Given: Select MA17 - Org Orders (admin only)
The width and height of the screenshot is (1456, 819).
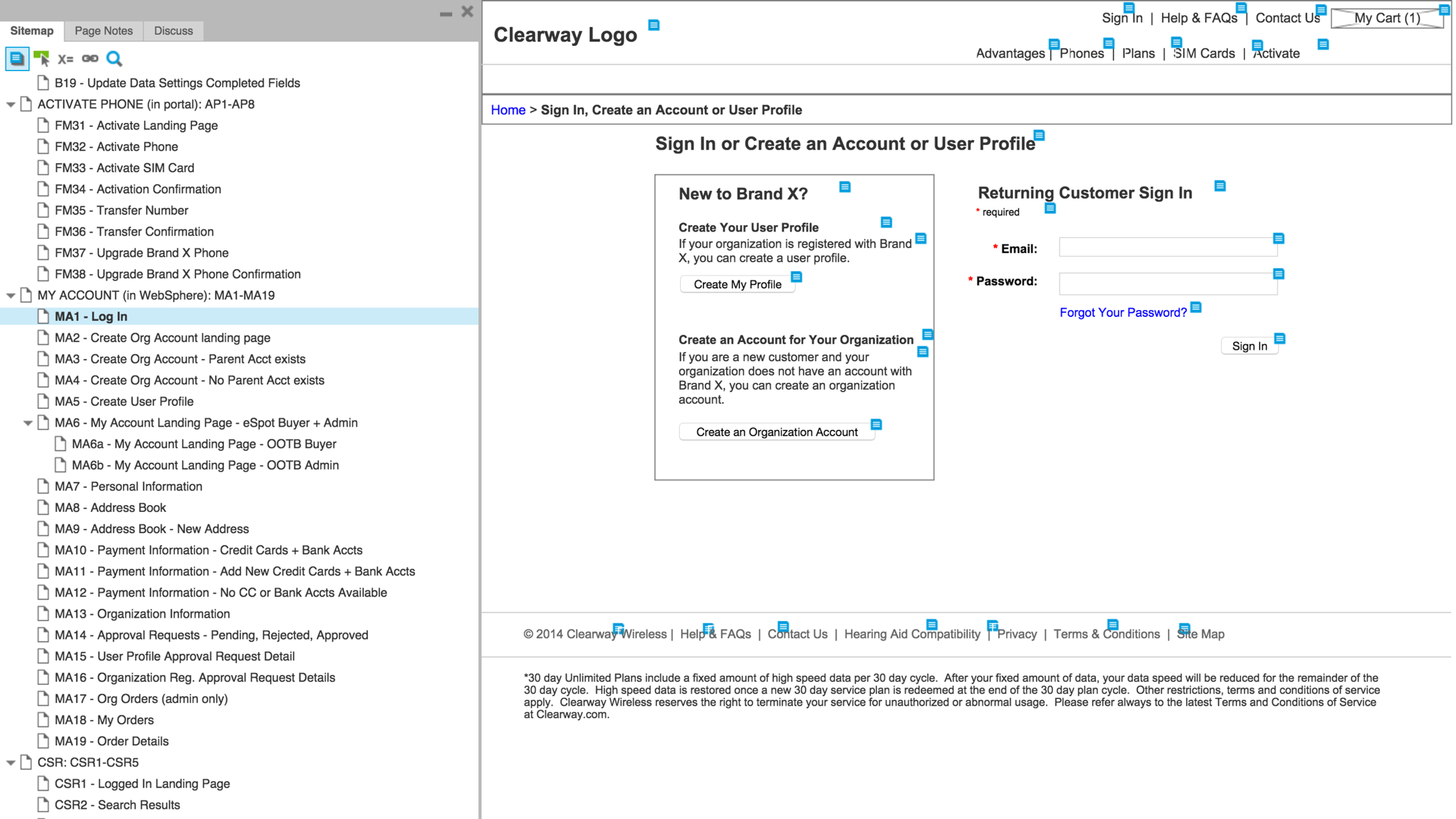Looking at the screenshot, I should [141, 699].
